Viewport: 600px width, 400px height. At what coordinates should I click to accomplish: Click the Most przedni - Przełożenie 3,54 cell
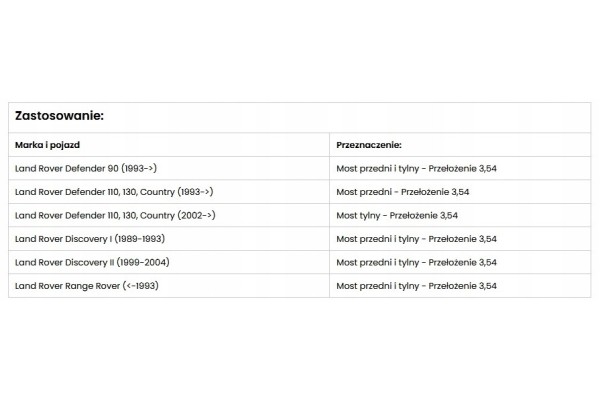(x=460, y=192)
